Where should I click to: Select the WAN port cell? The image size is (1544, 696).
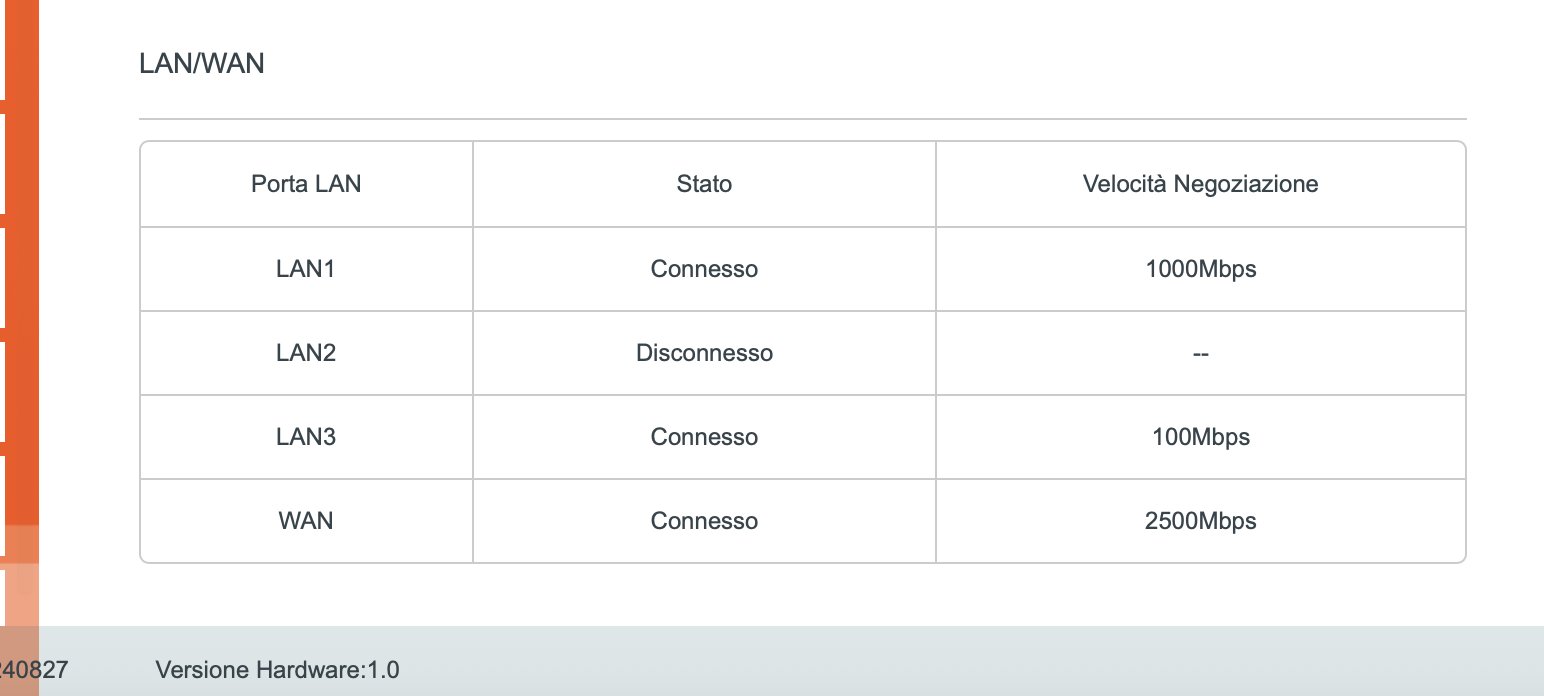tap(306, 521)
